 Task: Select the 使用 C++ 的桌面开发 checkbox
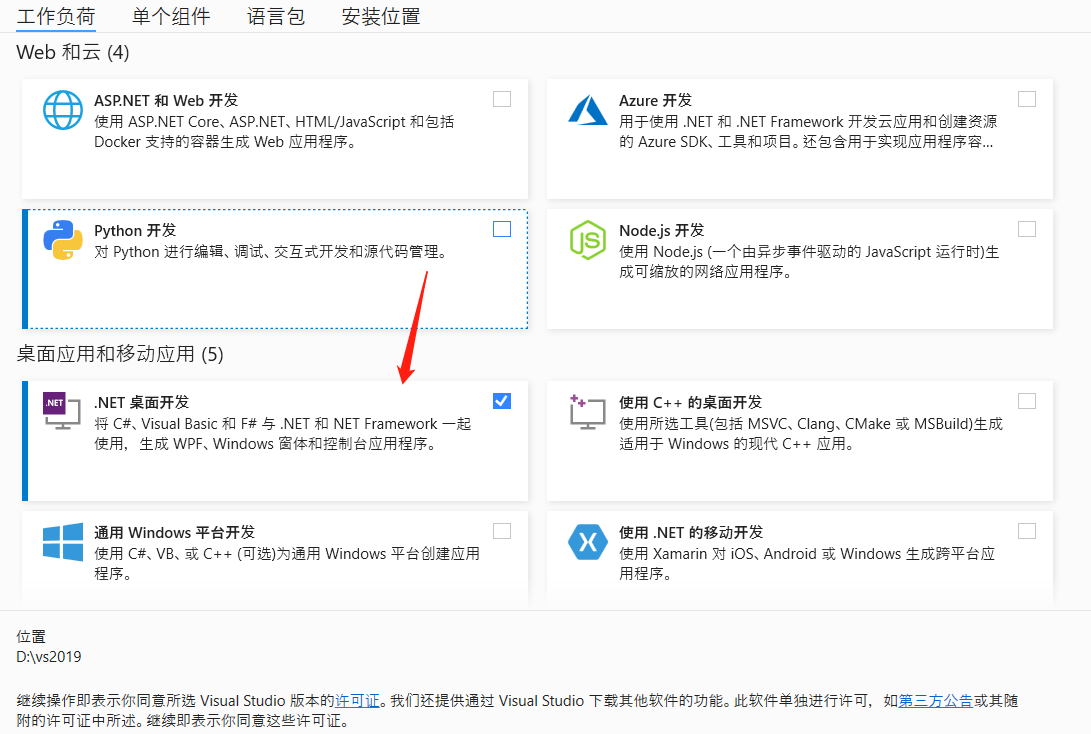point(1027,401)
